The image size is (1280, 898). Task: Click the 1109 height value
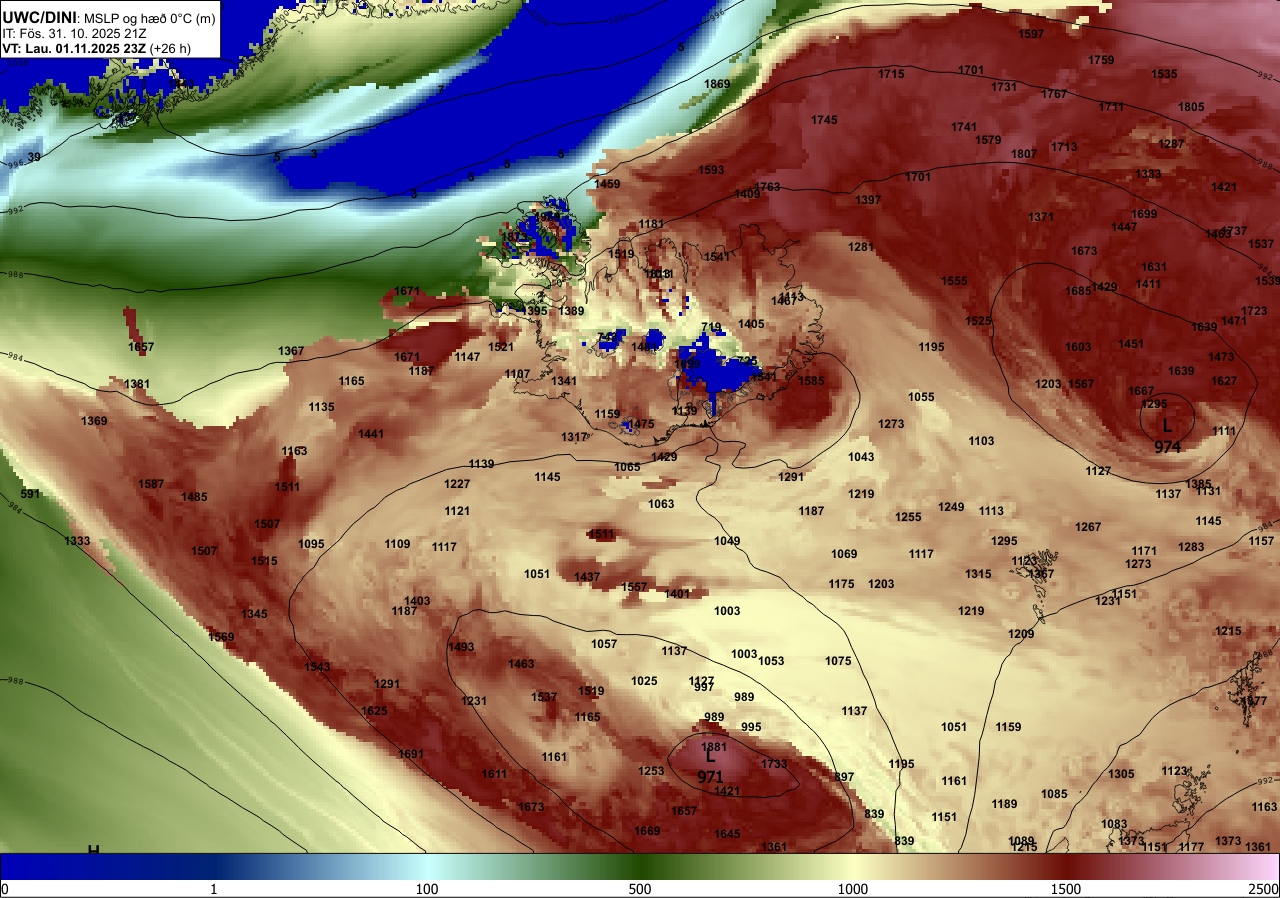(397, 544)
